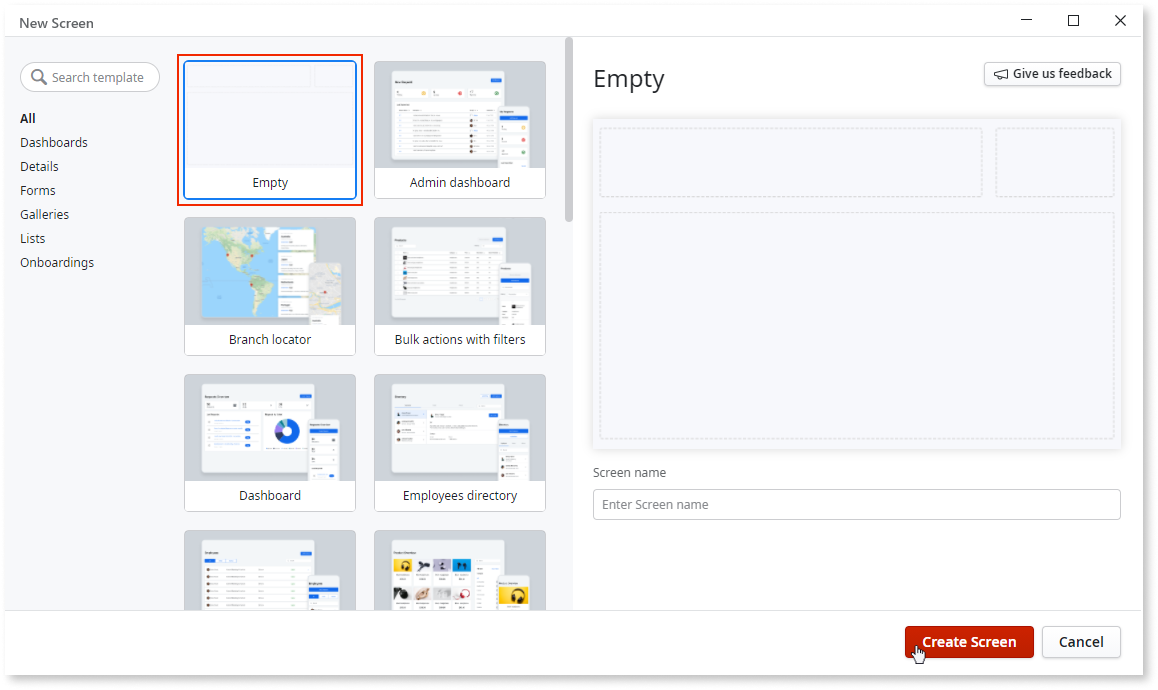
Task: Click the Search template field
Action: pyautogui.click(x=98, y=78)
